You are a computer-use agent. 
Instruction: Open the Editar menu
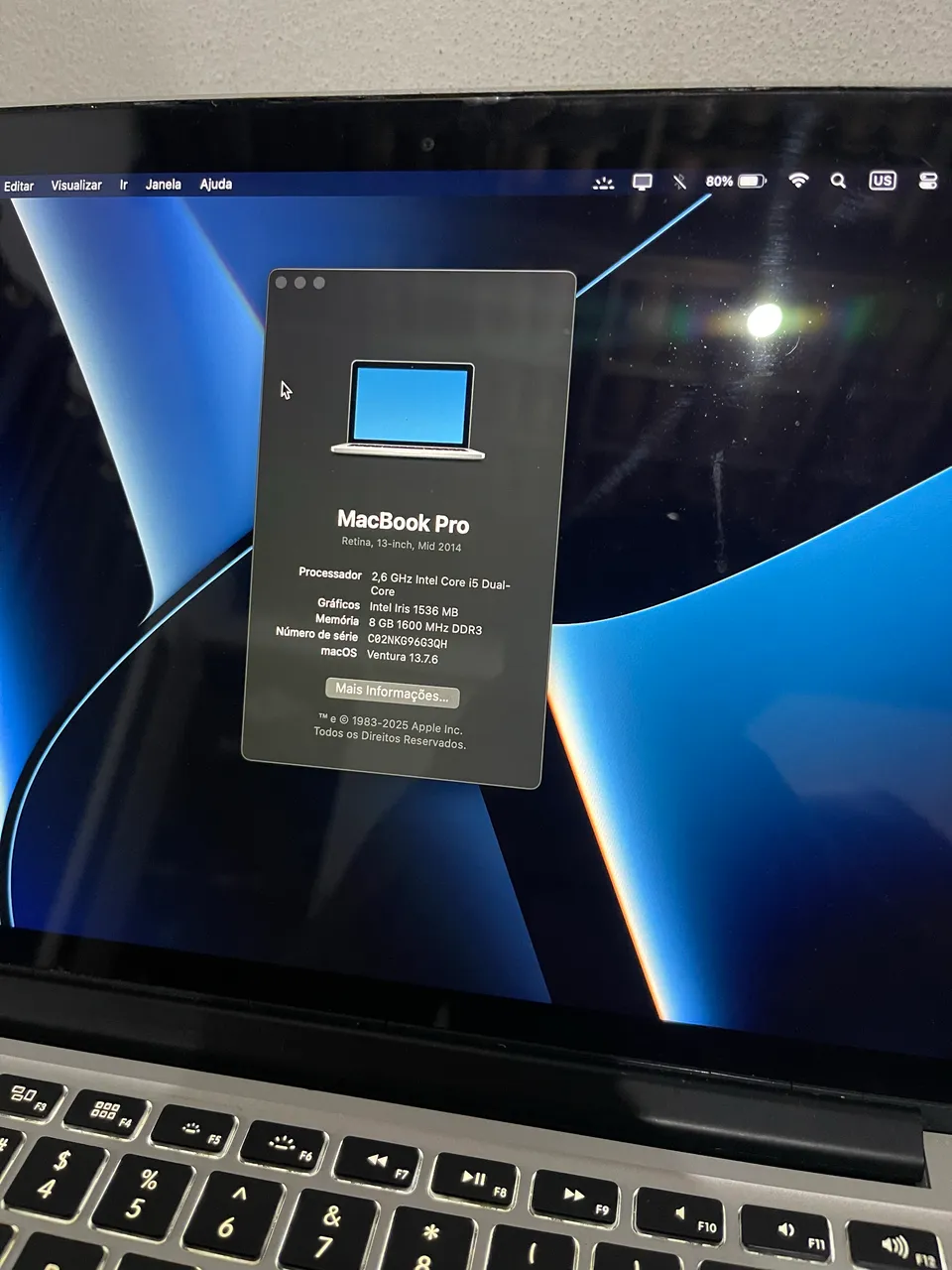point(19,186)
